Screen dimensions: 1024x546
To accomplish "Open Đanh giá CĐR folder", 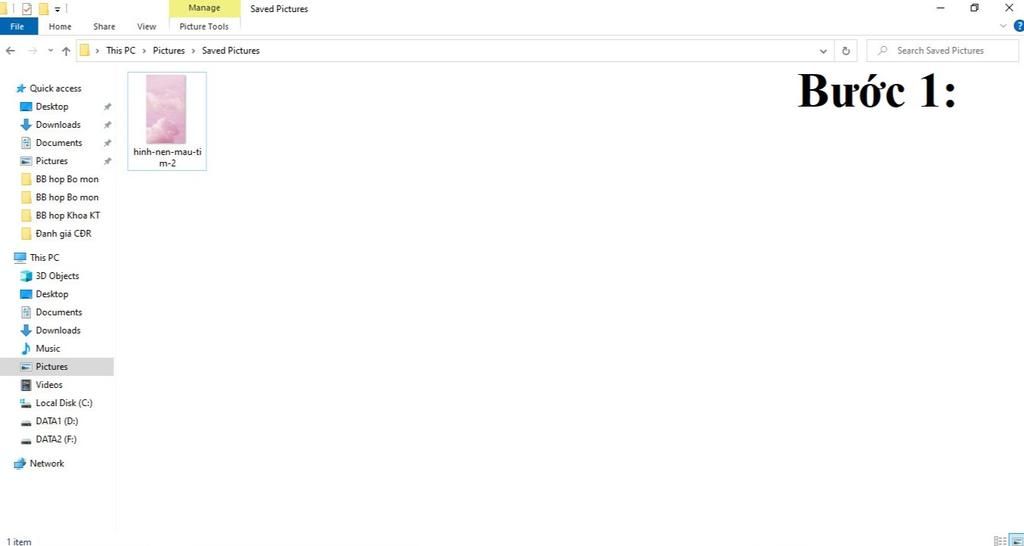I will point(63,233).
